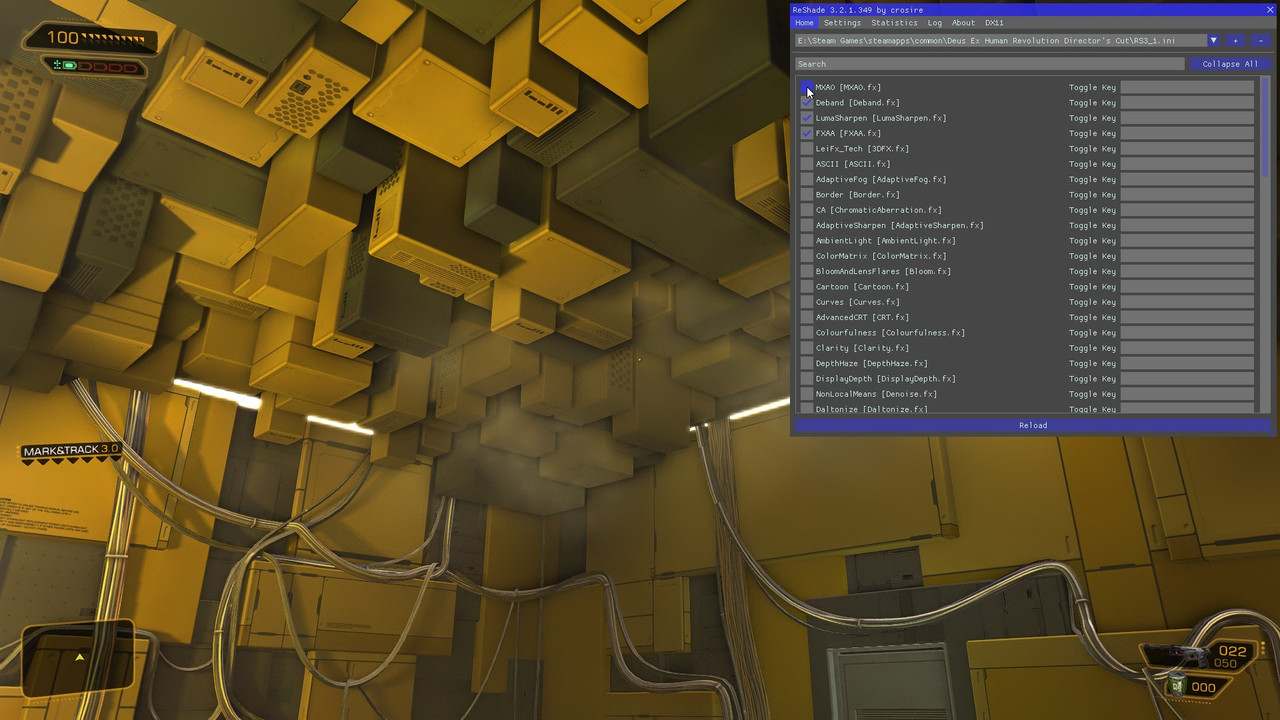Switch to the Log tab
The width and height of the screenshot is (1280, 720).
pos(934,23)
